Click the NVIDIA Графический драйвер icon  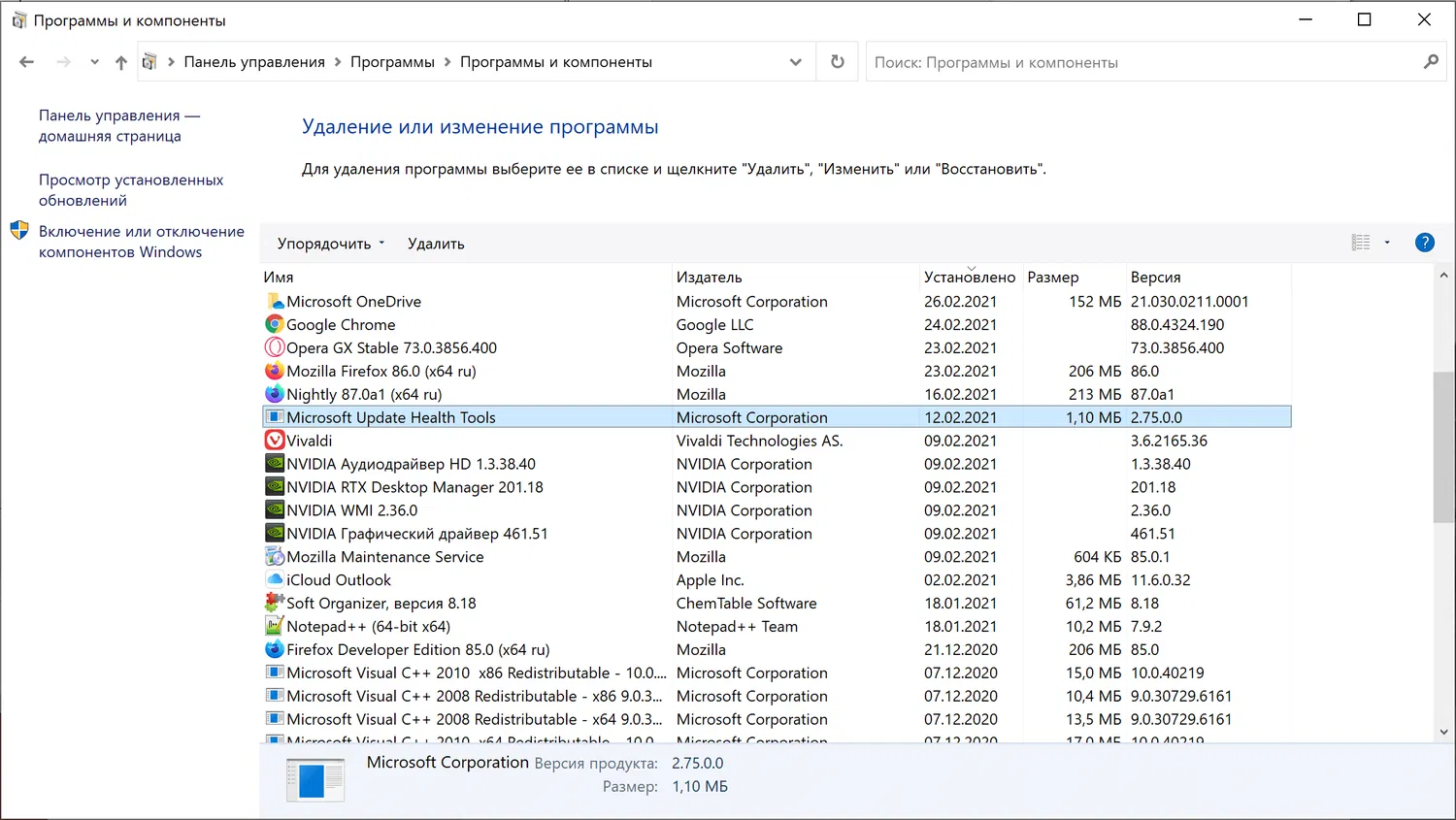coord(275,533)
